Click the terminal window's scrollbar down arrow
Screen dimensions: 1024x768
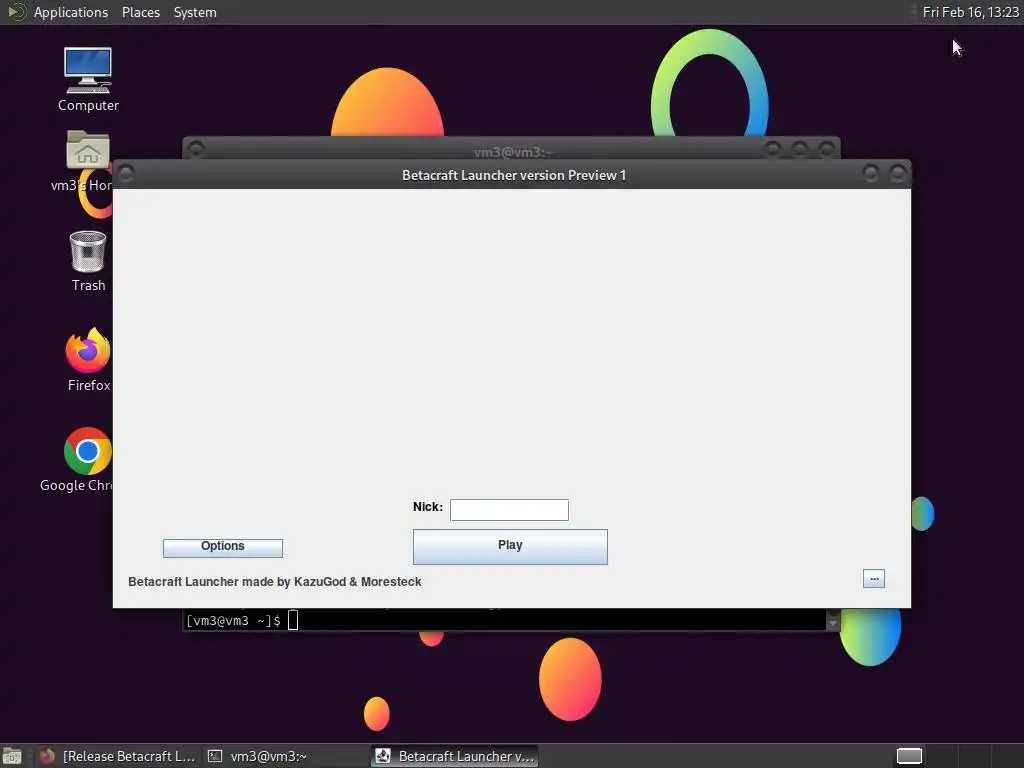coord(832,624)
